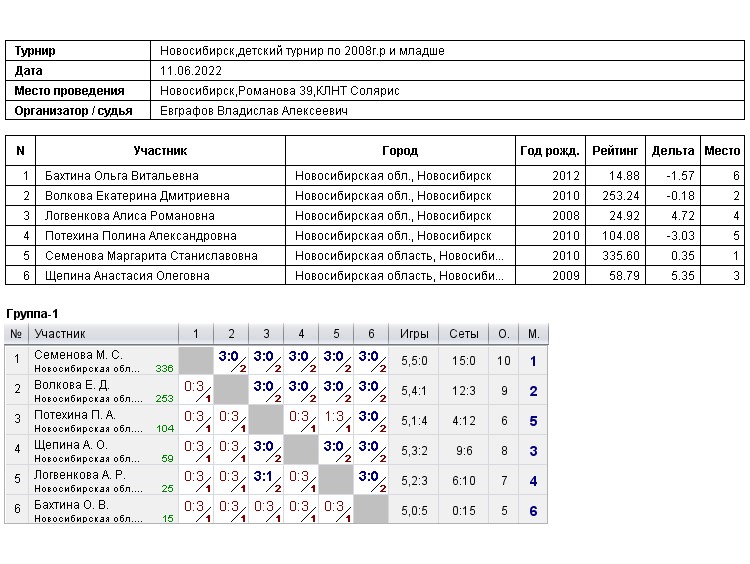
Task: Open "Волкова Екатерина Дмитриевна" participant entry
Action: tap(137, 196)
